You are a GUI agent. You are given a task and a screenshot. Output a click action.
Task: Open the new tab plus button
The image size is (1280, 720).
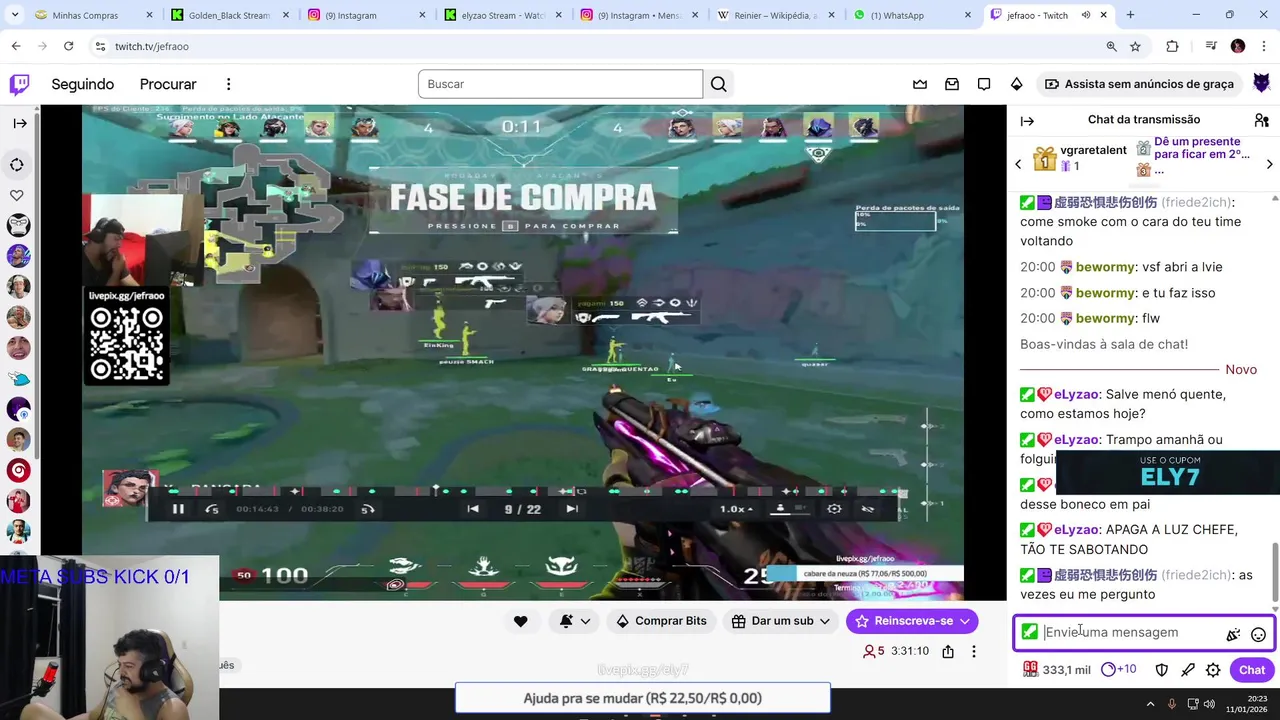click(1130, 15)
